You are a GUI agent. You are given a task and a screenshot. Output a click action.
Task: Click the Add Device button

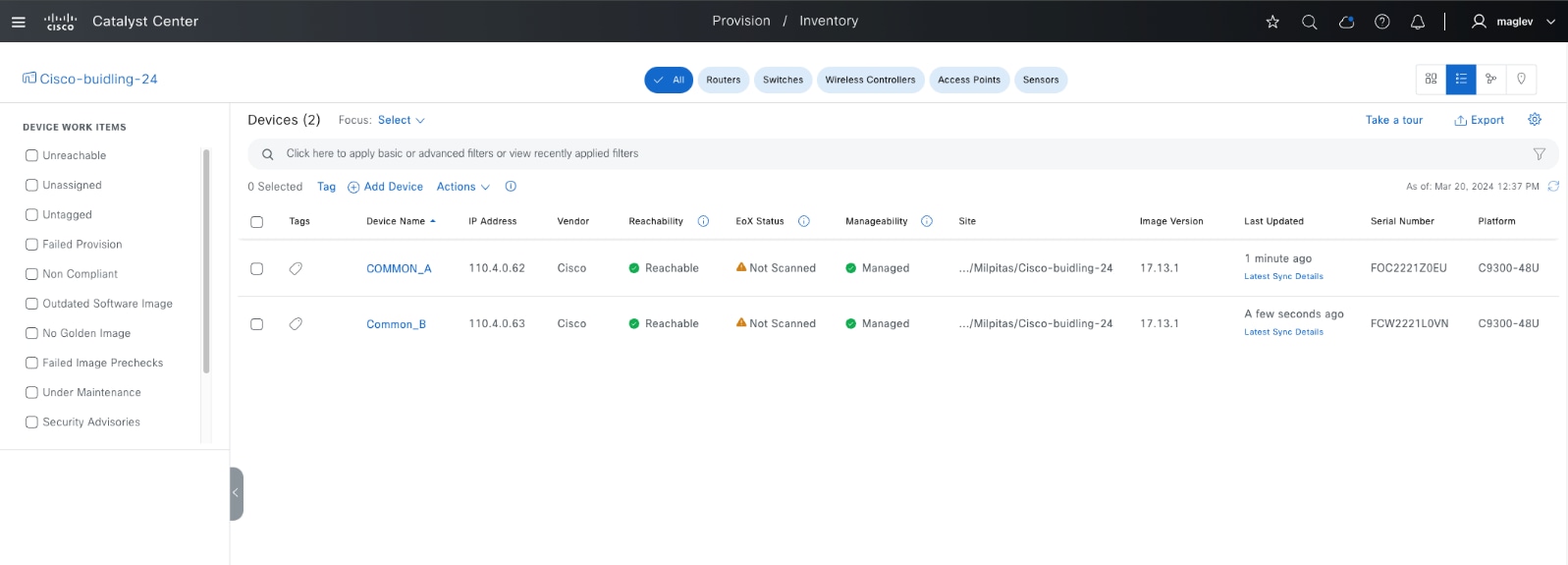pyautogui.click(x=385, y=187)
